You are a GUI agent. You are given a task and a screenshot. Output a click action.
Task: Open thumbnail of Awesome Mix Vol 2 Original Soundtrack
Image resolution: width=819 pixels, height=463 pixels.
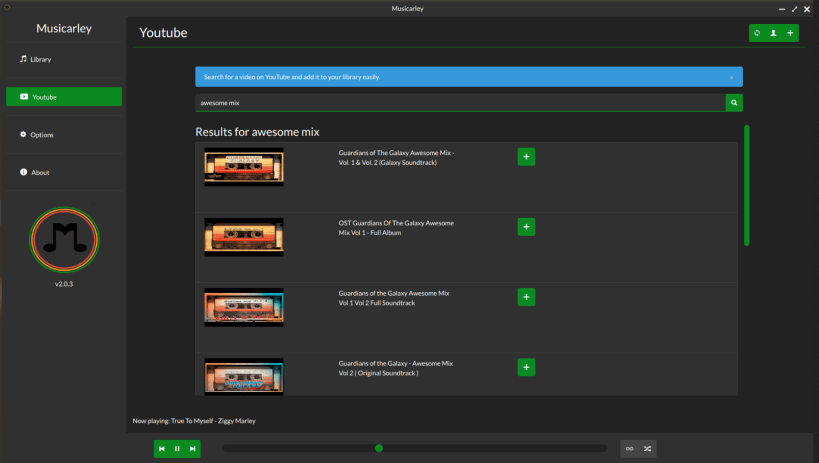click(244, 377)
